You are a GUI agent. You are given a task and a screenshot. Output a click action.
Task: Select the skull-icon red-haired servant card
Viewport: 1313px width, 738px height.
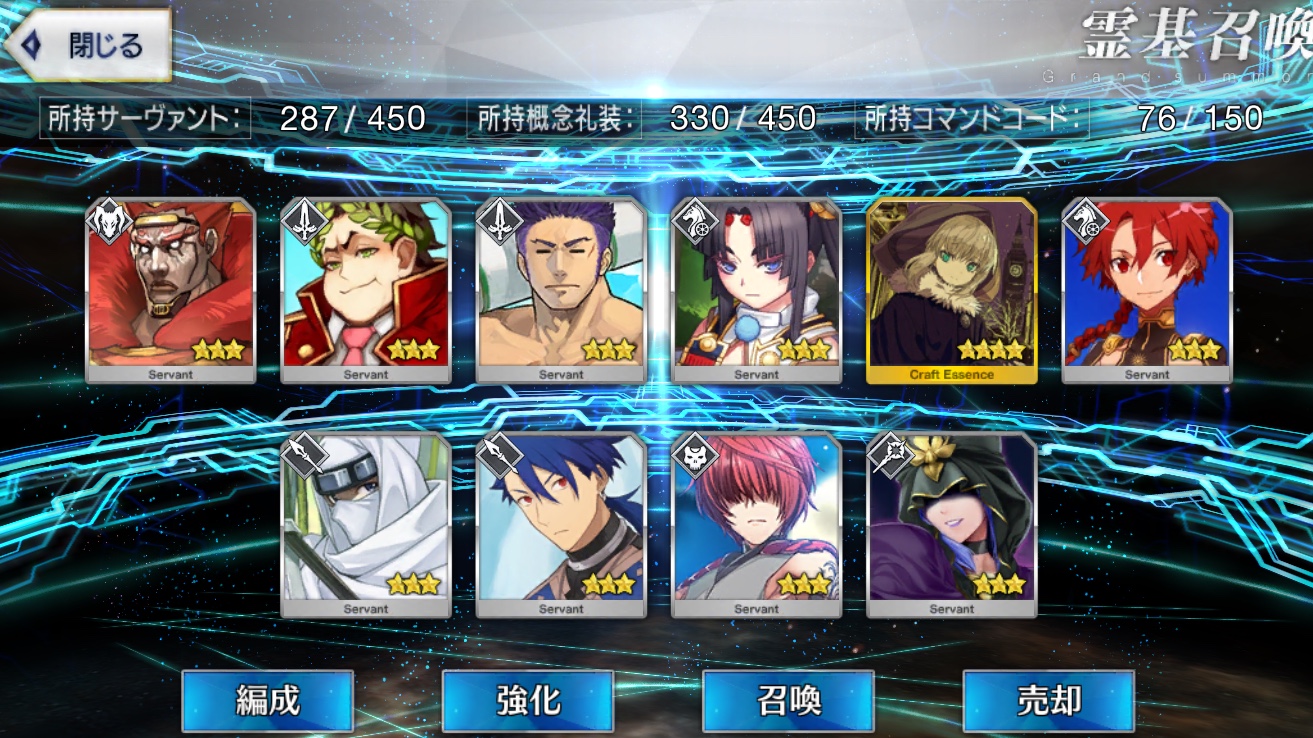point(756,525)
